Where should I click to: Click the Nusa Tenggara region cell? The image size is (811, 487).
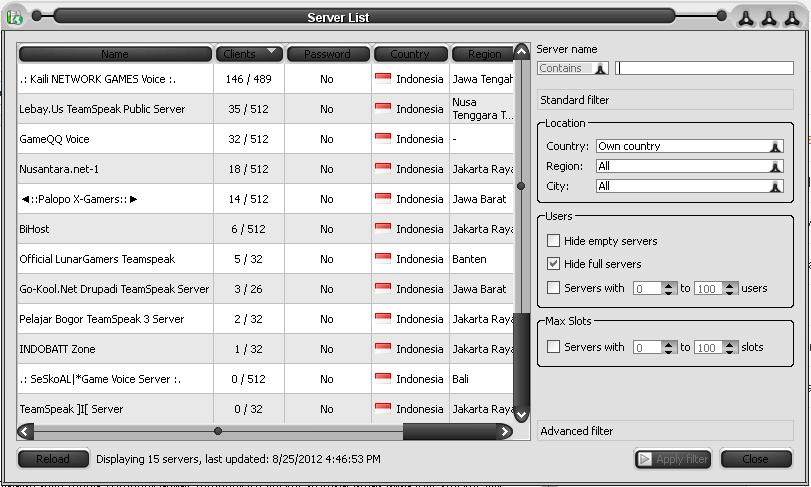click(482, 109)
